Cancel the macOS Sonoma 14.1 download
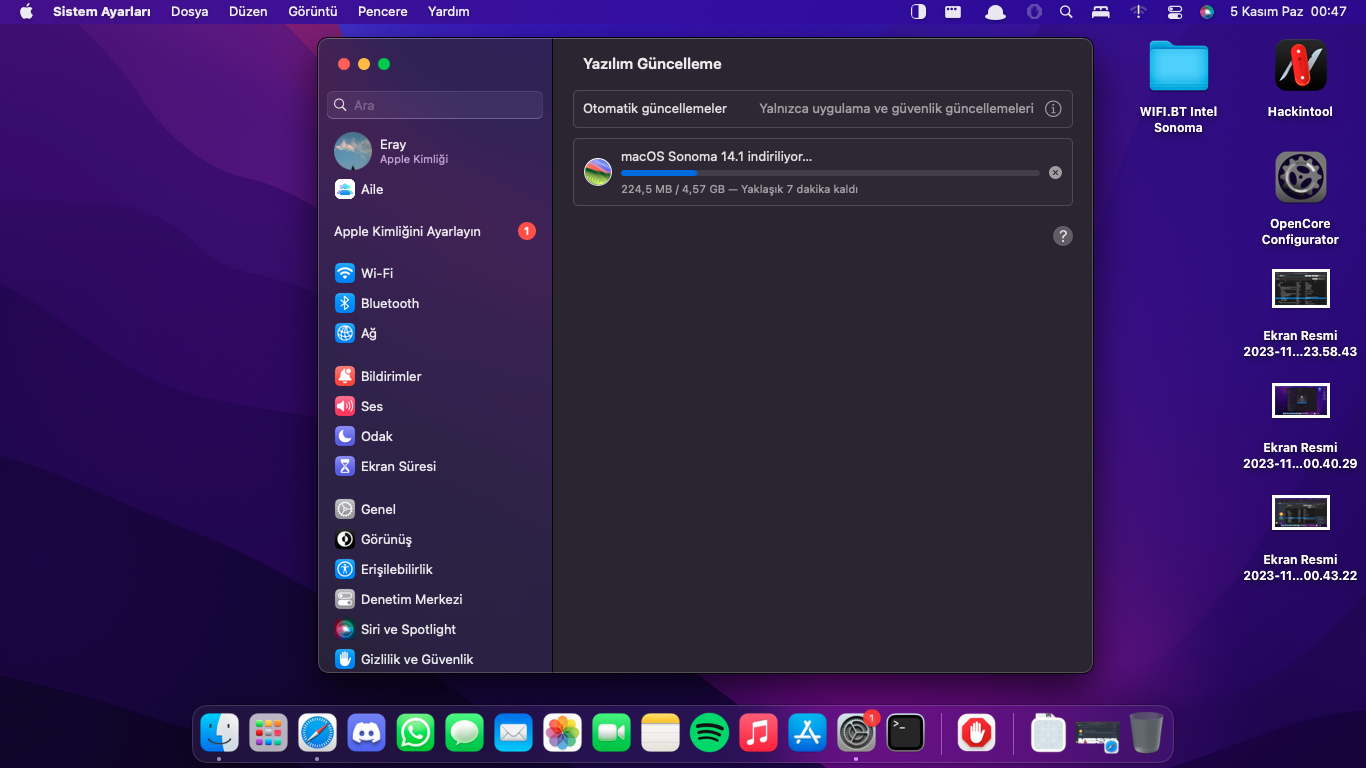The width and height of the screenshot is (1366, 768). click(1055, 173)
